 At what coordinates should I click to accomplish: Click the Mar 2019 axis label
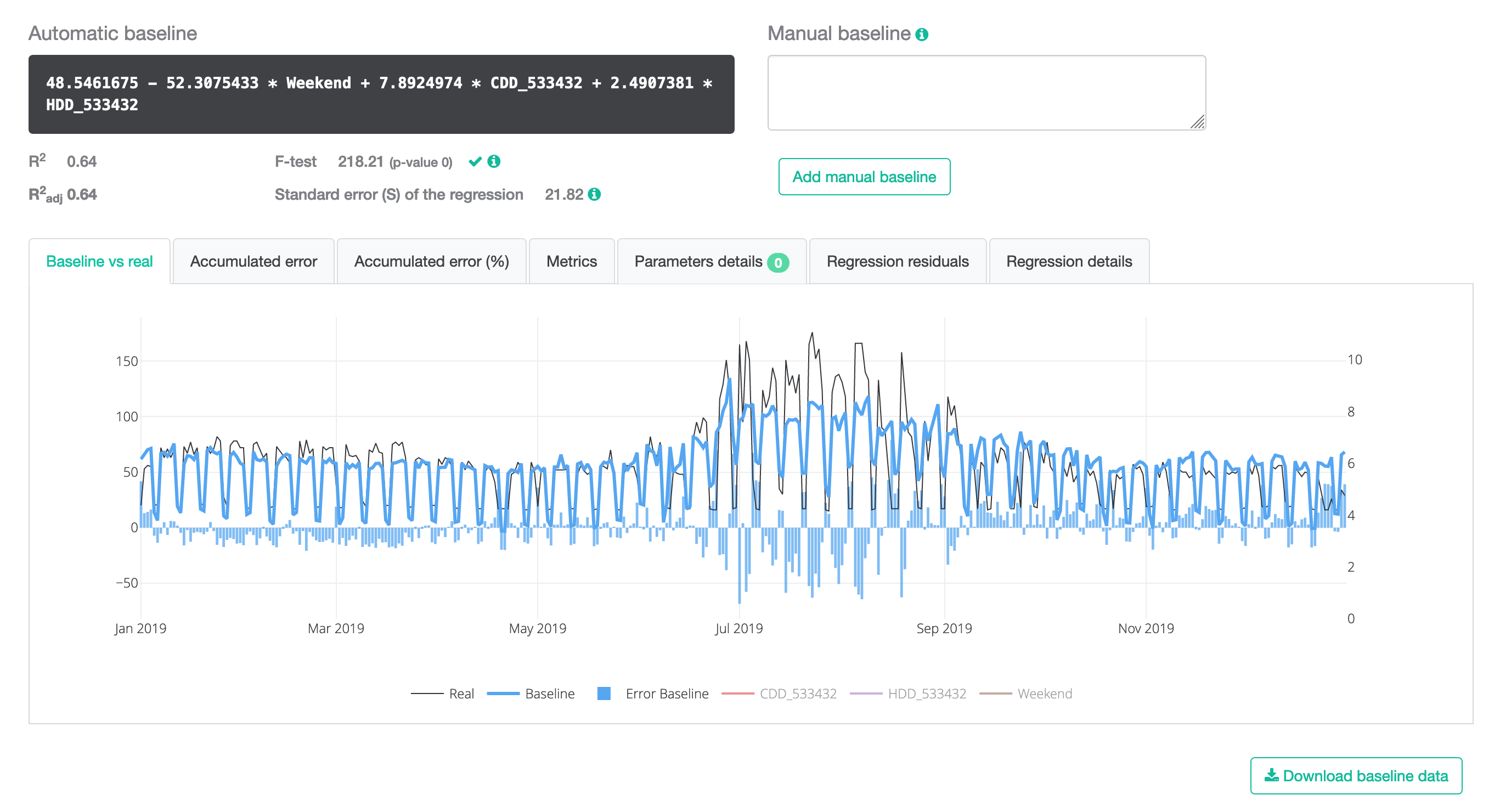pos(336,628)
